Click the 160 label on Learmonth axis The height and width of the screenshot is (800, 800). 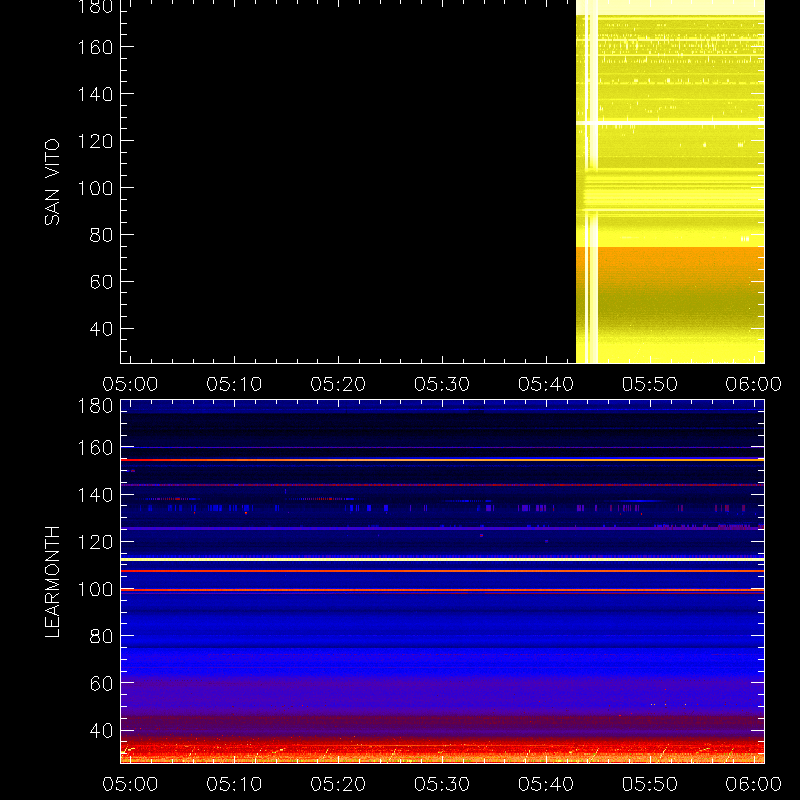95,448
